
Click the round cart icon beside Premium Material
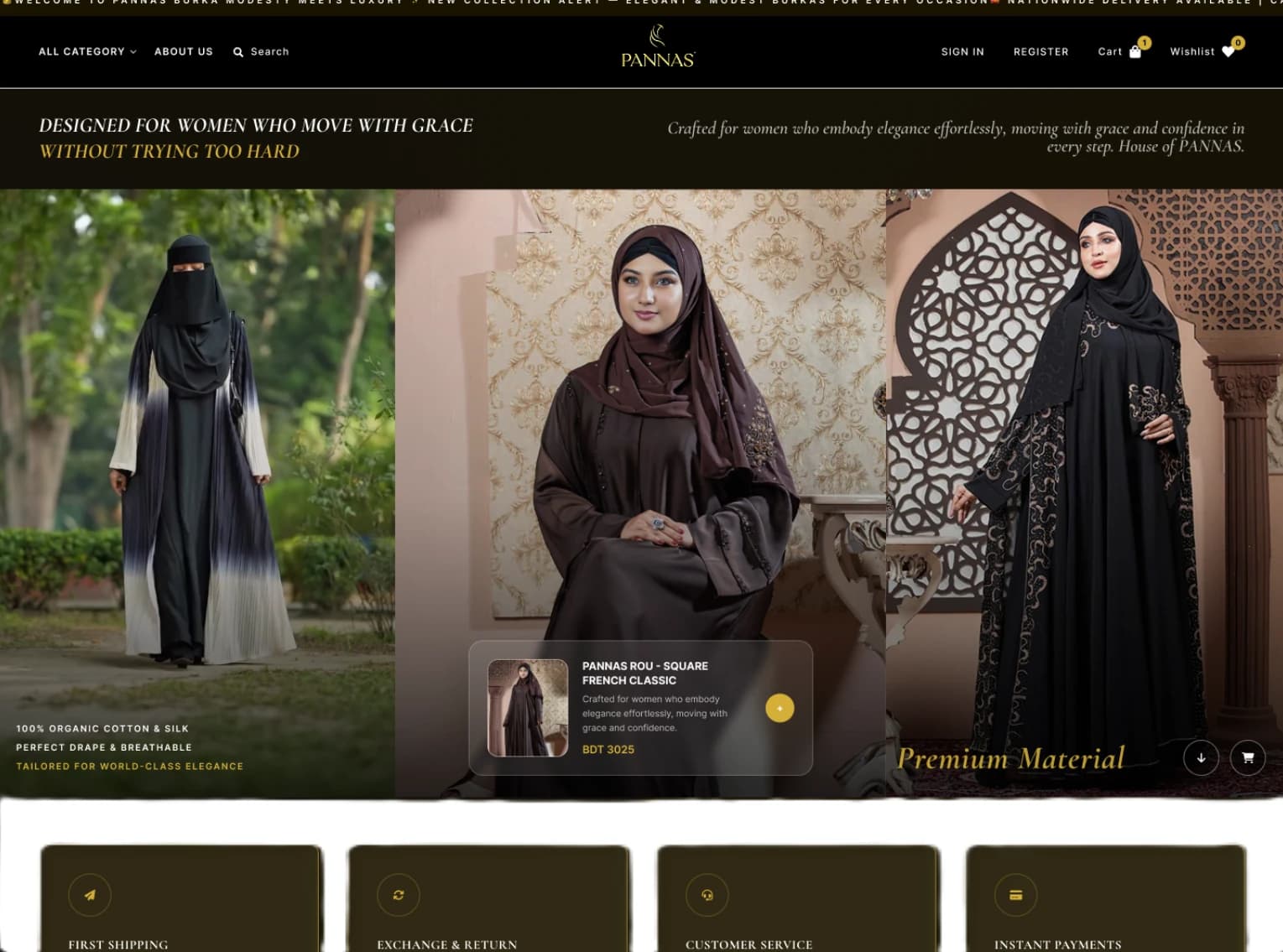coord(1248,758)
